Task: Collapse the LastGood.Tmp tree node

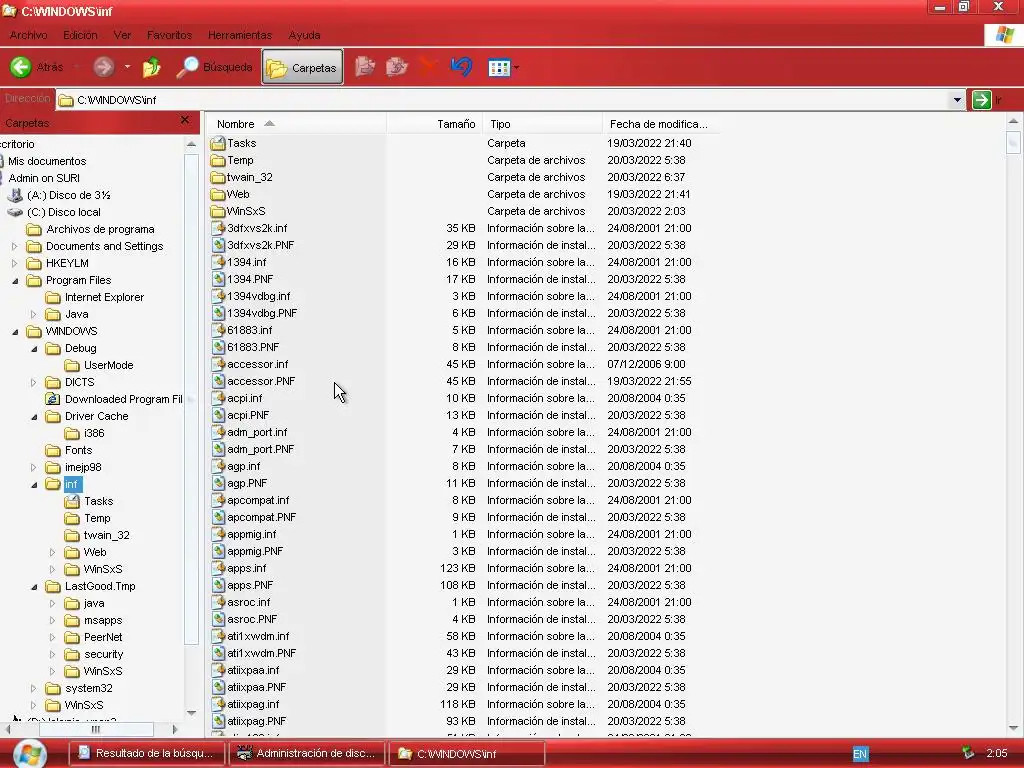Action: pyautogui.click(x=33, y=586)
